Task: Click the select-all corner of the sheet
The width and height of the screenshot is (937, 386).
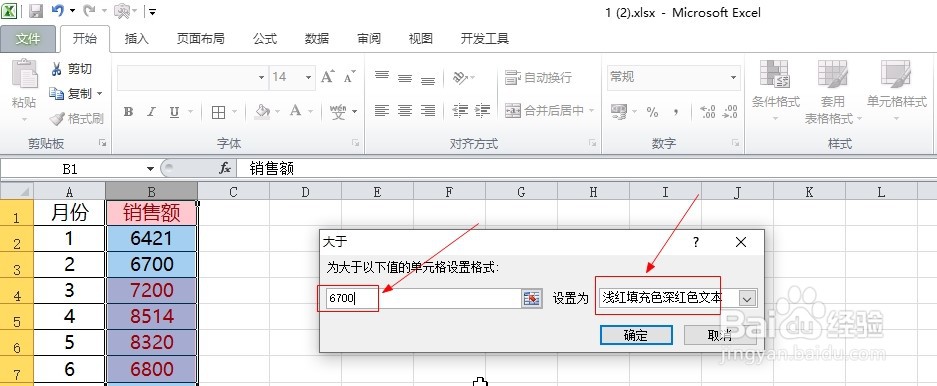Action: tap(17, 191)
